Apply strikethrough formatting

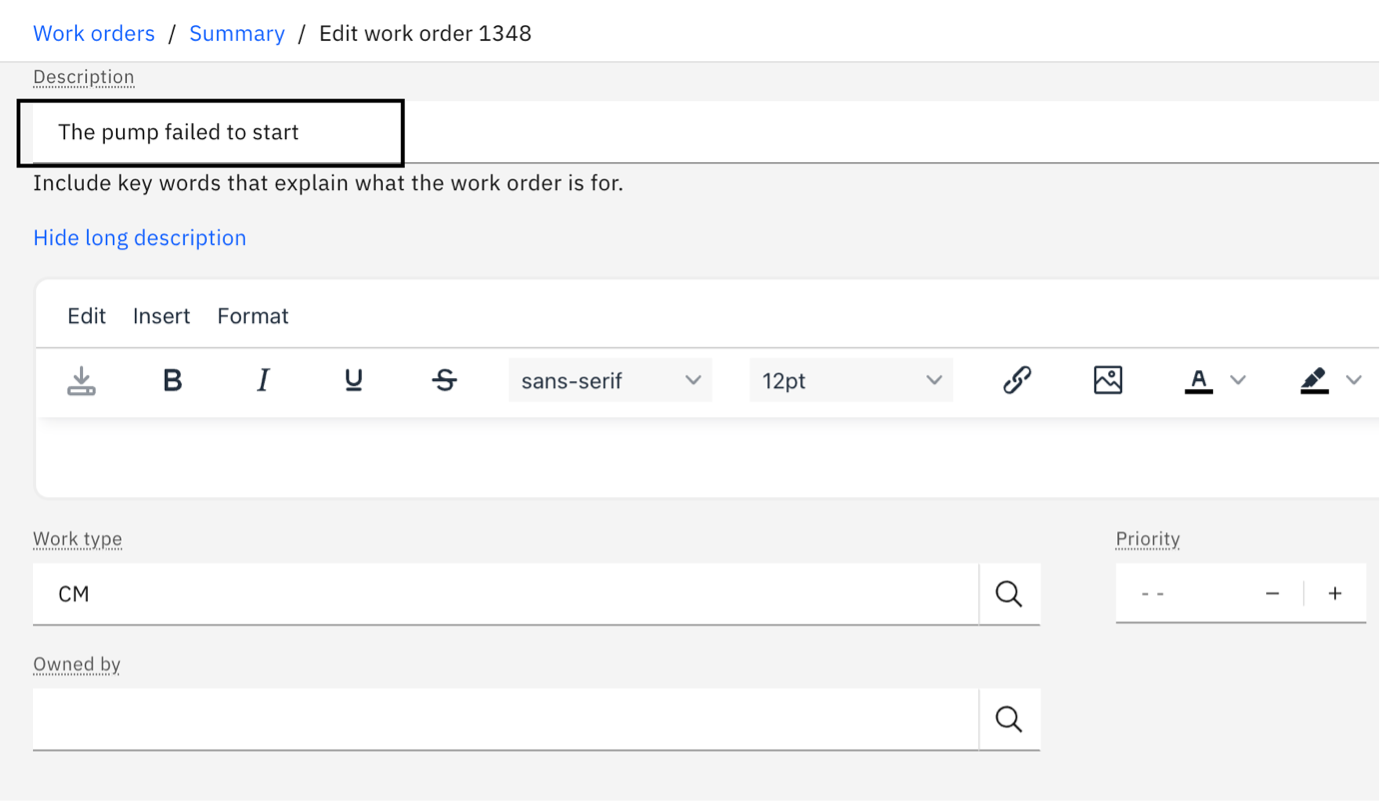coord(443,380)
